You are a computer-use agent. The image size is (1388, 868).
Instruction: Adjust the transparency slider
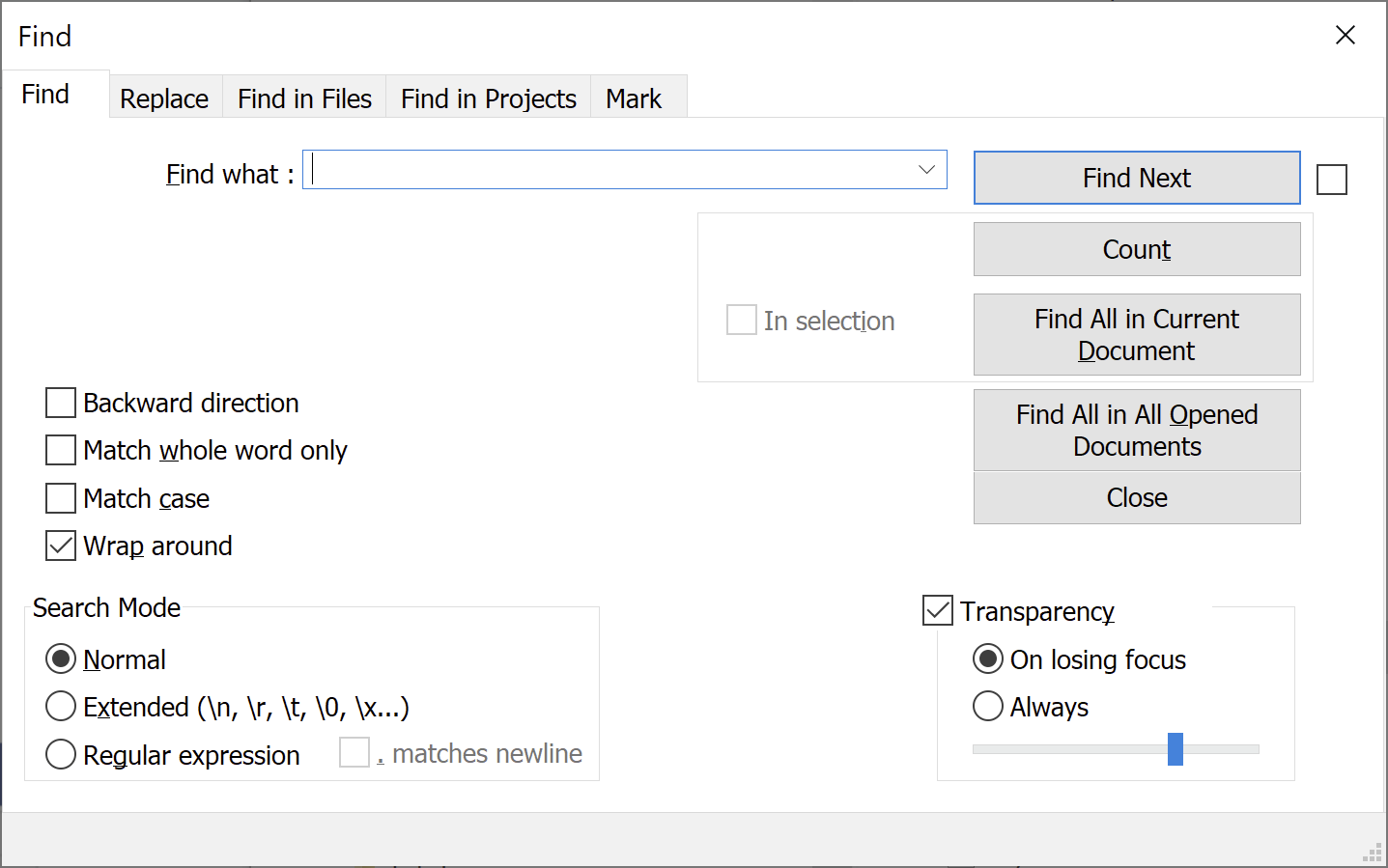tap(1176, 749)
